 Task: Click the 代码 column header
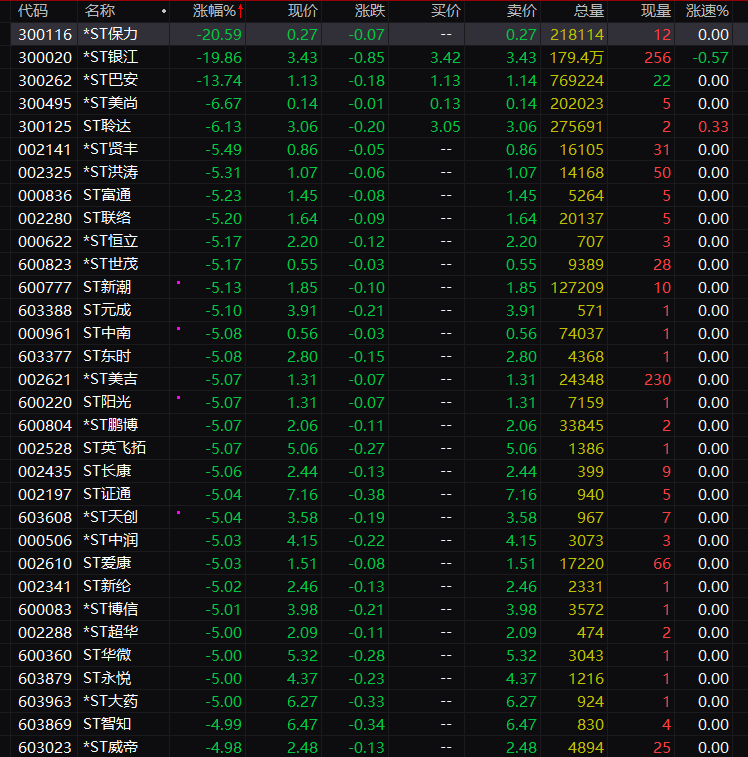(x=33, y=11)
